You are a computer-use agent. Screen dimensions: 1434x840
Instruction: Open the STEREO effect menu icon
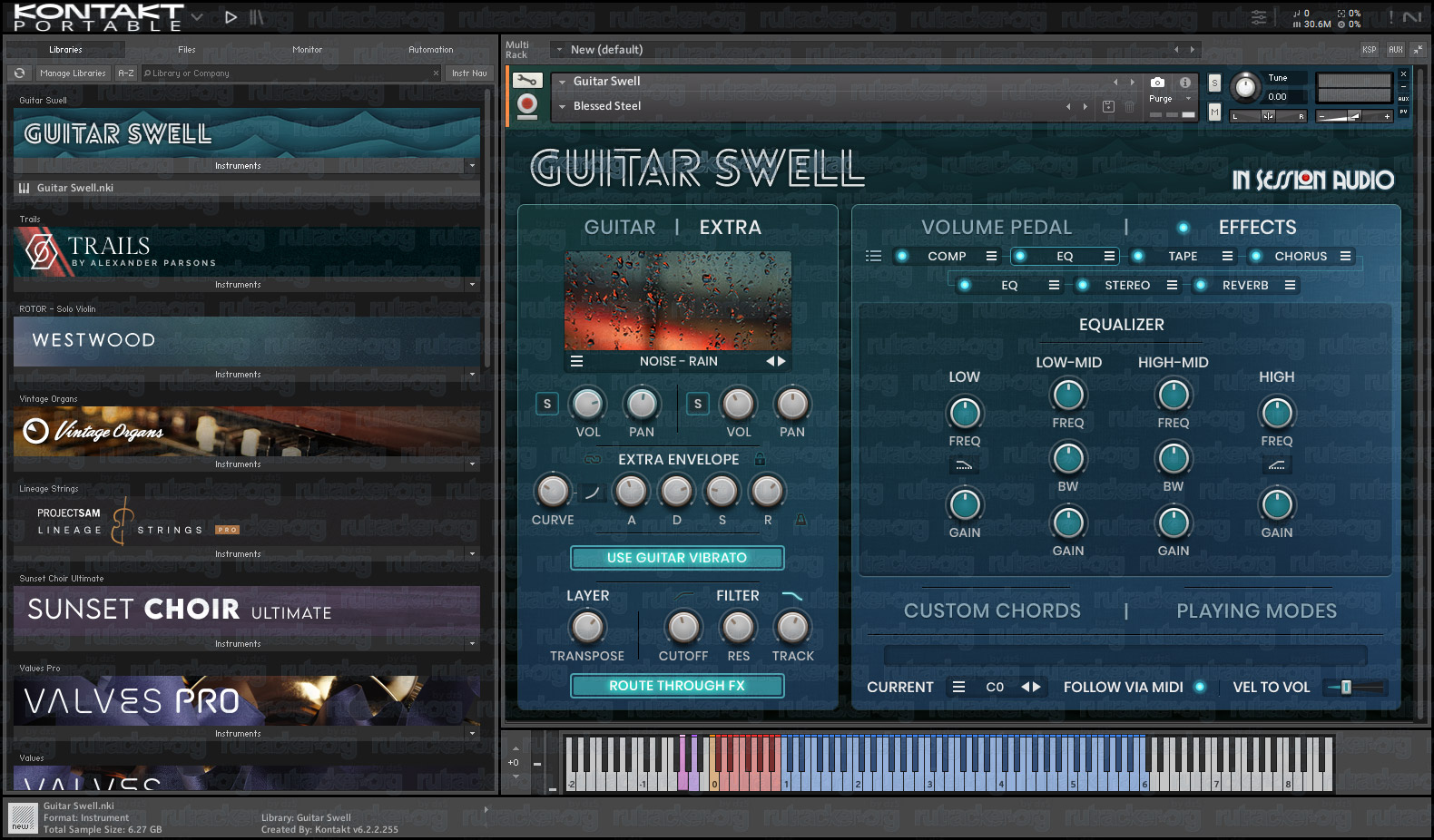1172,285
